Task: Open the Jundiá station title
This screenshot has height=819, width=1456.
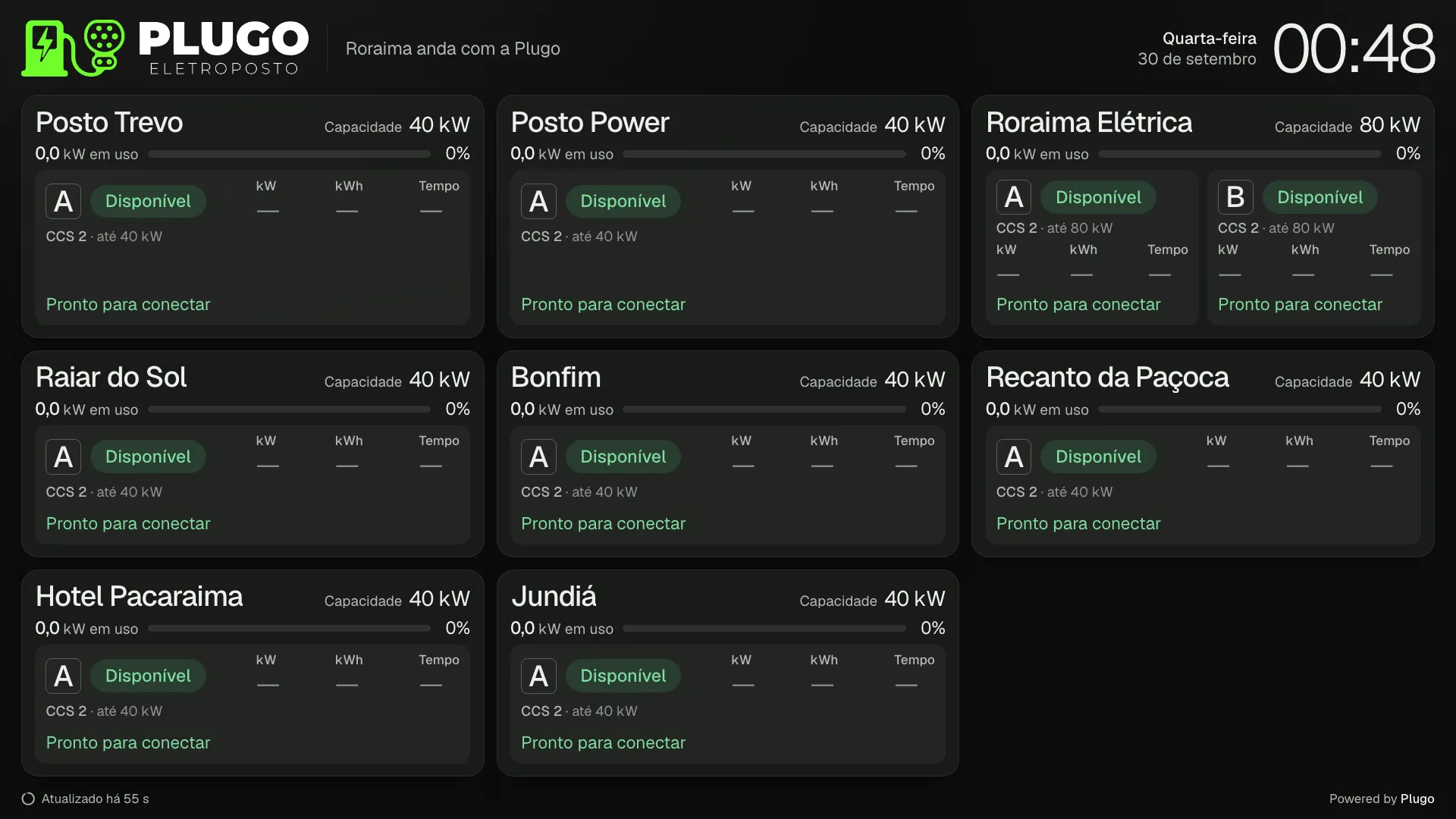Action: [554, 596]
